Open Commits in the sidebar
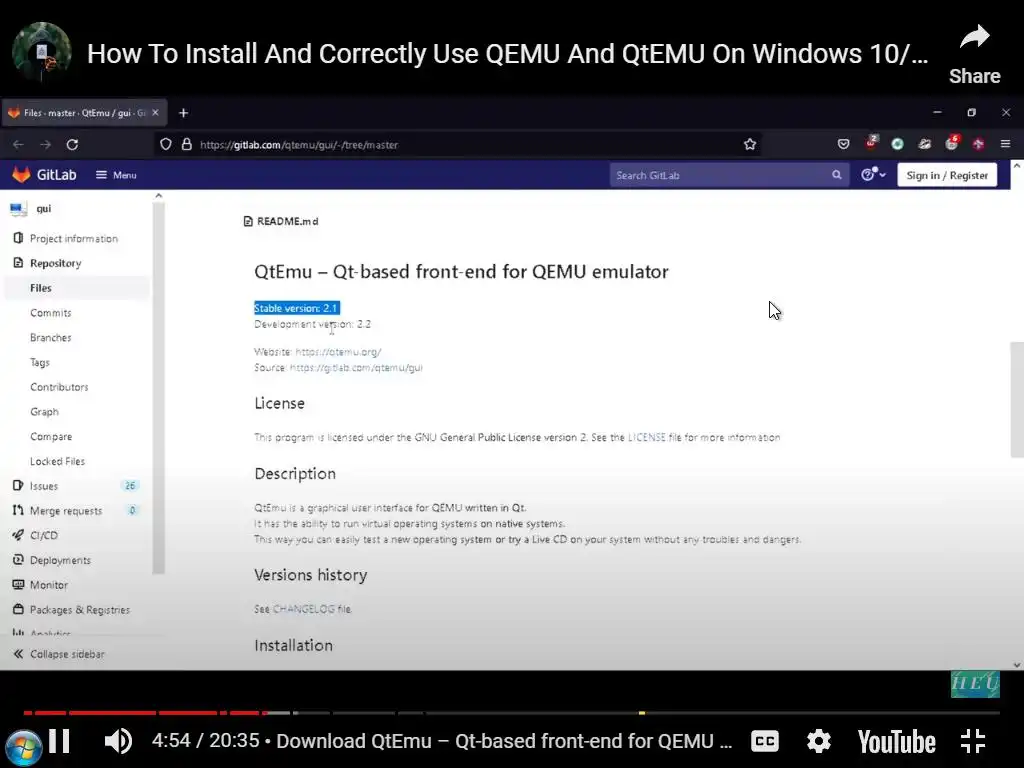 50,313
